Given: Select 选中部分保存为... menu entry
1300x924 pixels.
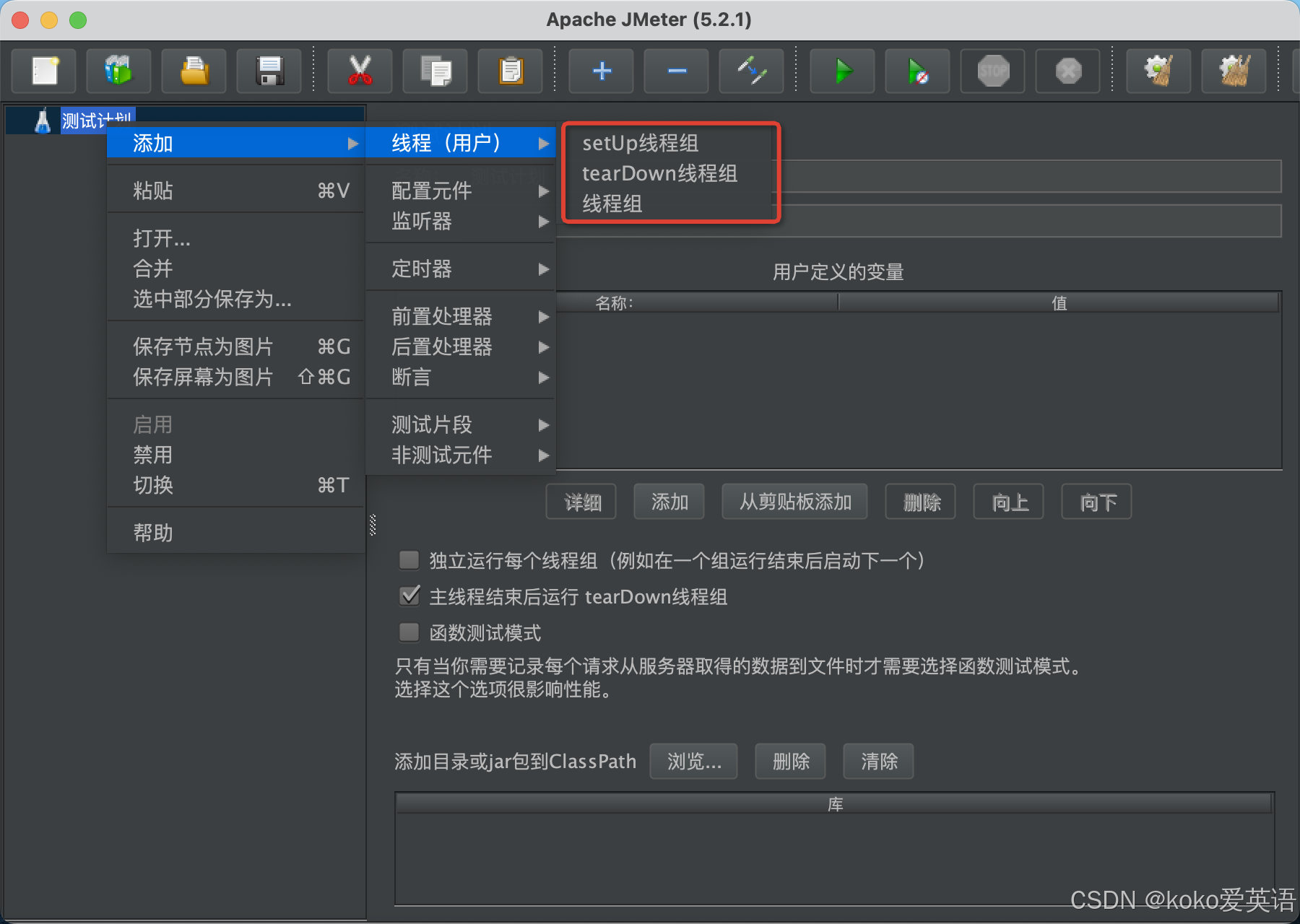Looking at the screenshot, I should tap(235, 299).
